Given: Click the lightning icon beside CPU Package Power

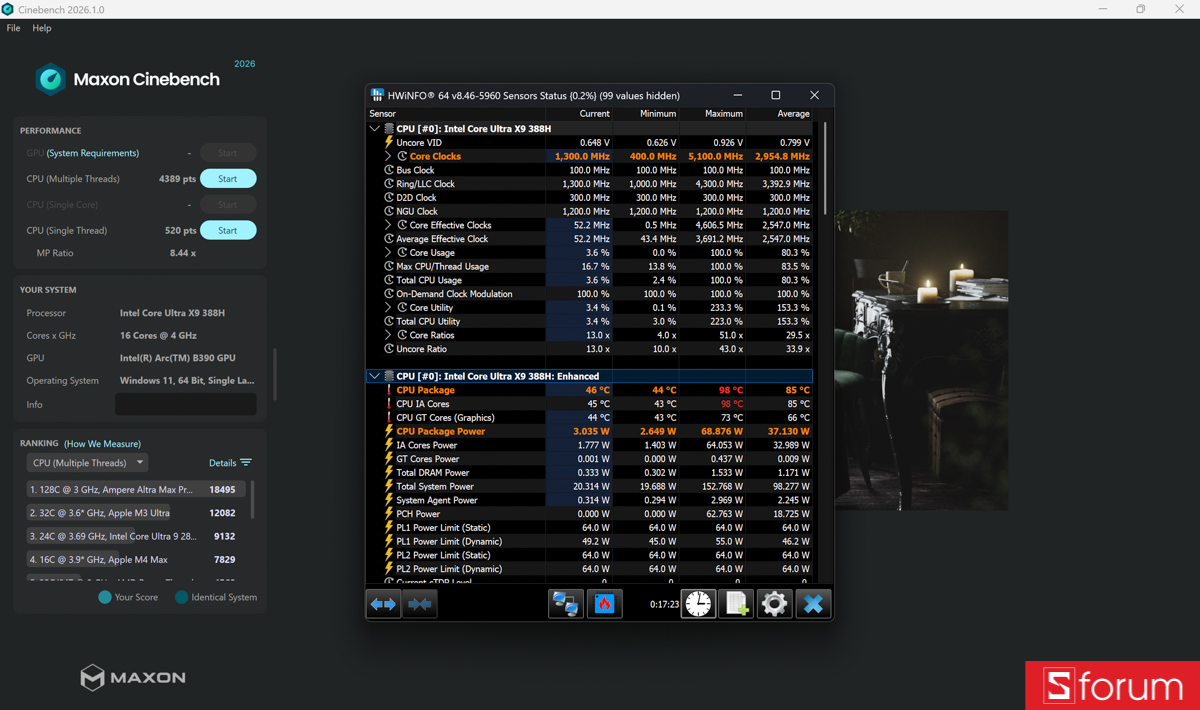Looking at the screenshot, I should point(389,431).
